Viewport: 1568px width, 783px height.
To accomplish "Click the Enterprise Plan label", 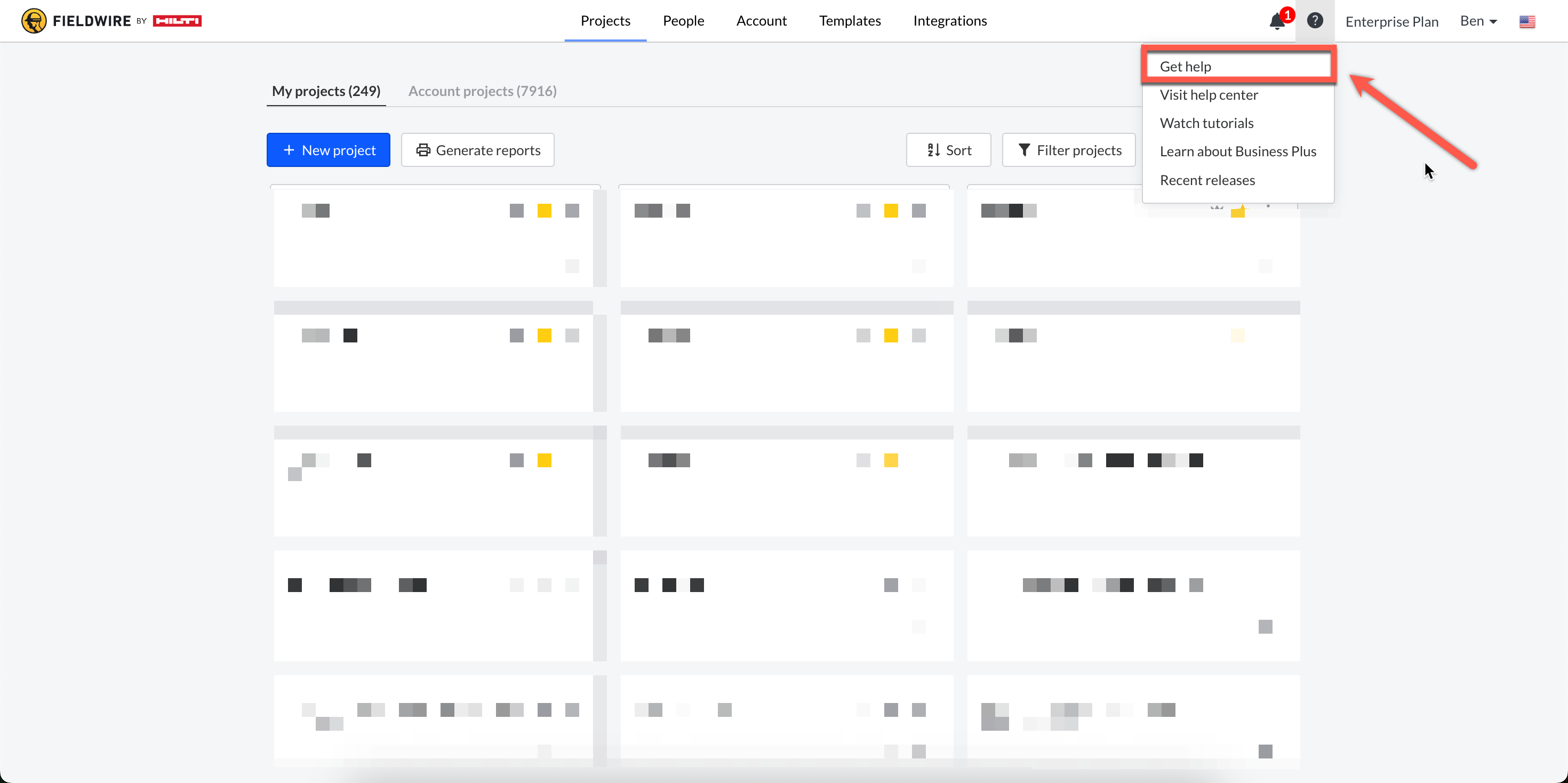I will click(1391, 22).
